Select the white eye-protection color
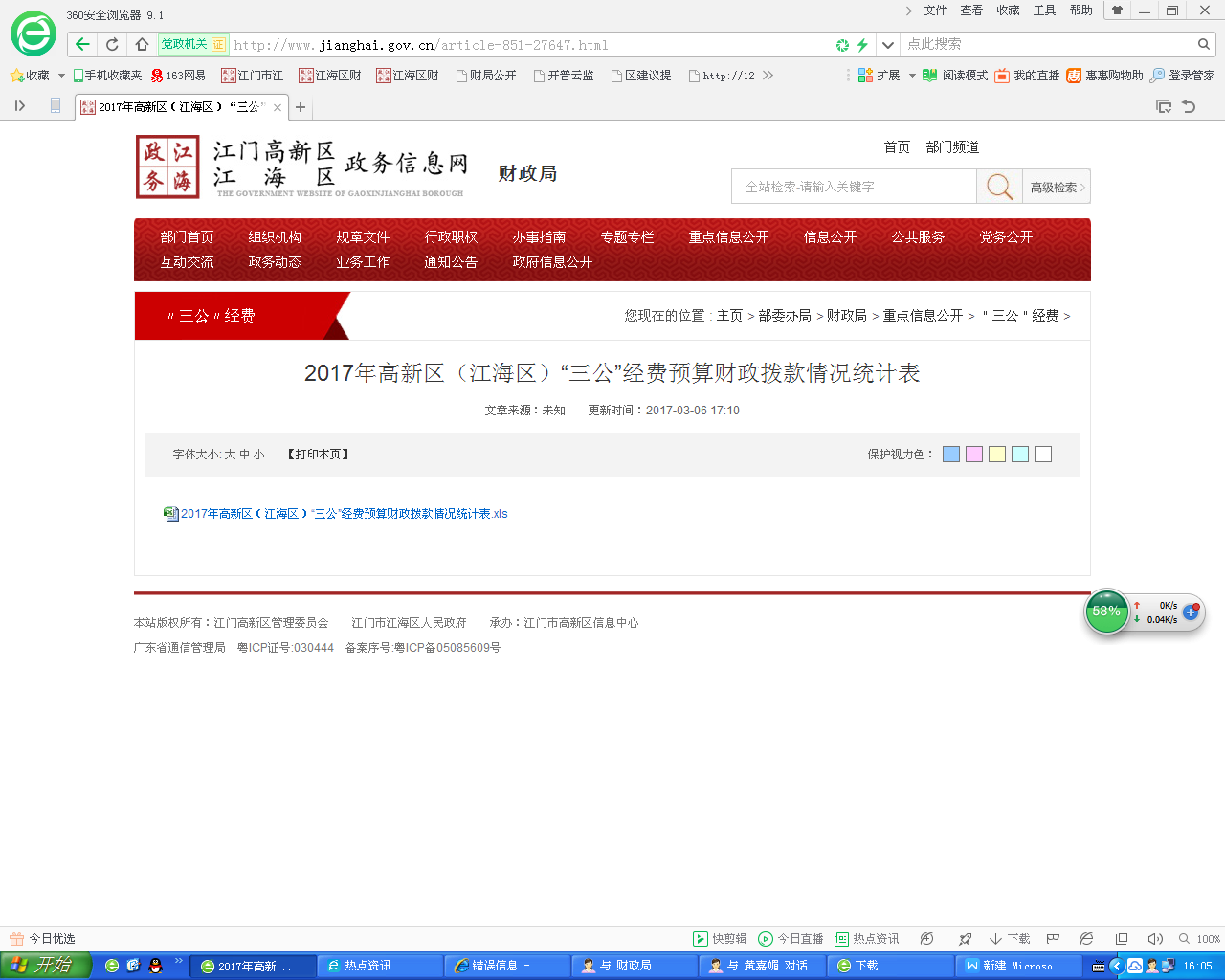Screen dimensions: 1225x980 click(1043, 454)
